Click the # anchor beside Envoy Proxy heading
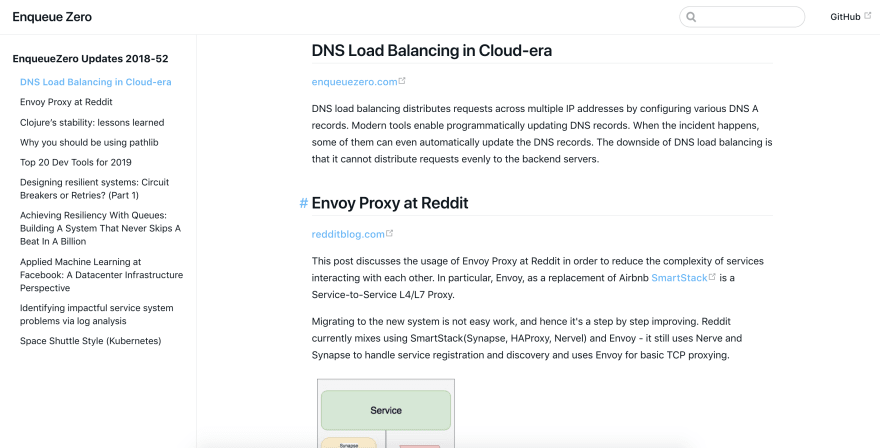Image resolution: width=880 pixels, height=448 pixels. click(x=304, y=203)
